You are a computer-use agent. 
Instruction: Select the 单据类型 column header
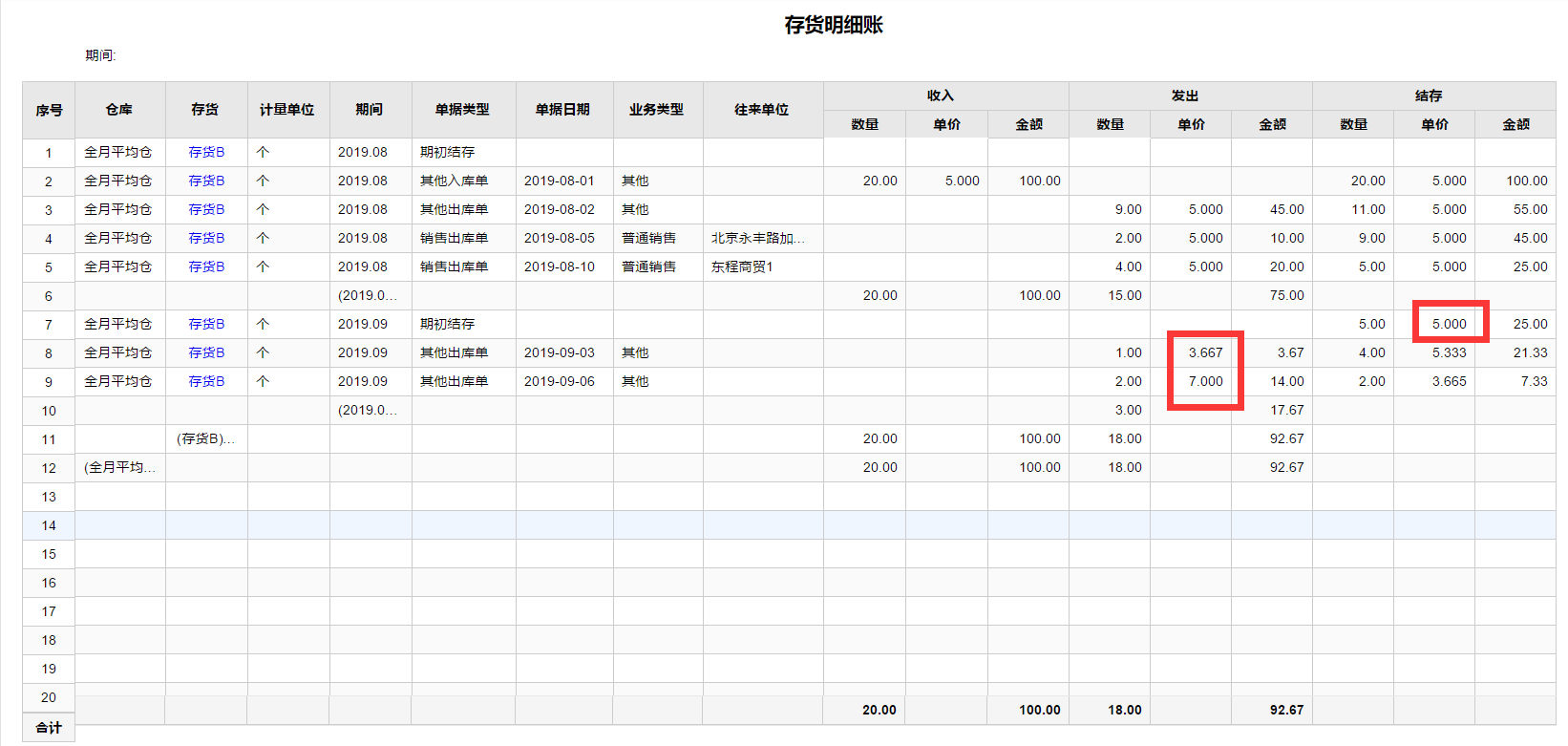(x=463, y=110)
